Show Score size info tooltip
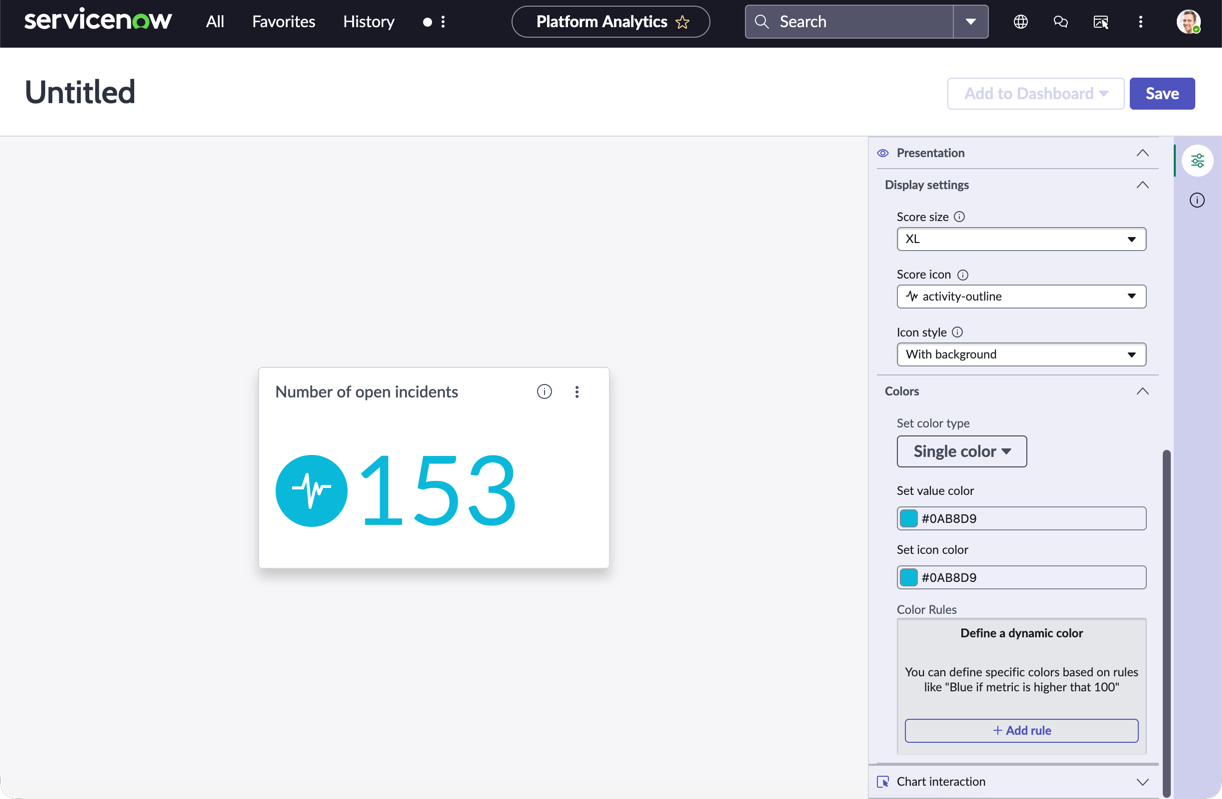1222x799 pixels. tap(959, 217)
